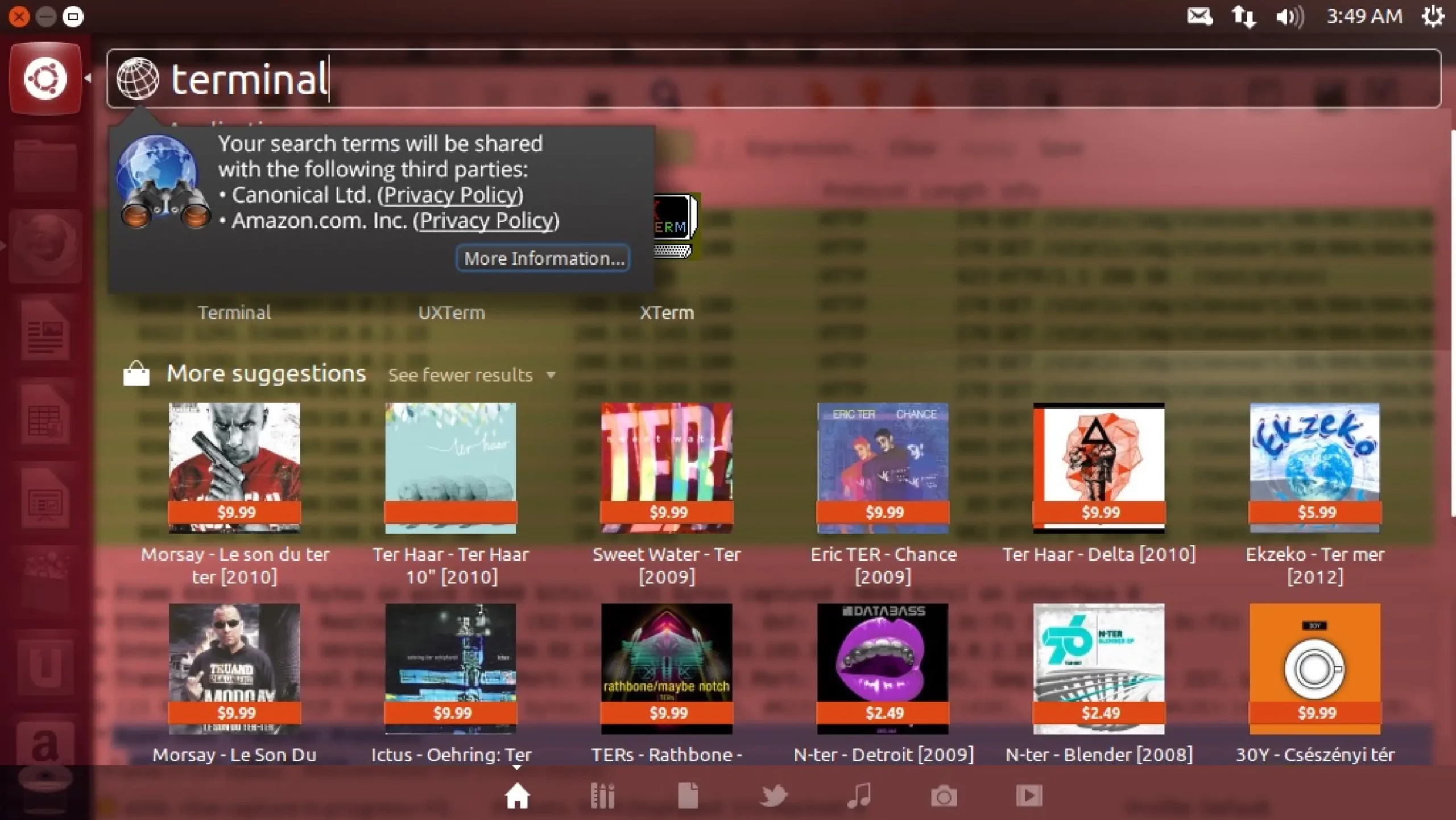Switch to the Applications lens icon
Viewport: 1456px width, 820px height.
tap(602, 796)
